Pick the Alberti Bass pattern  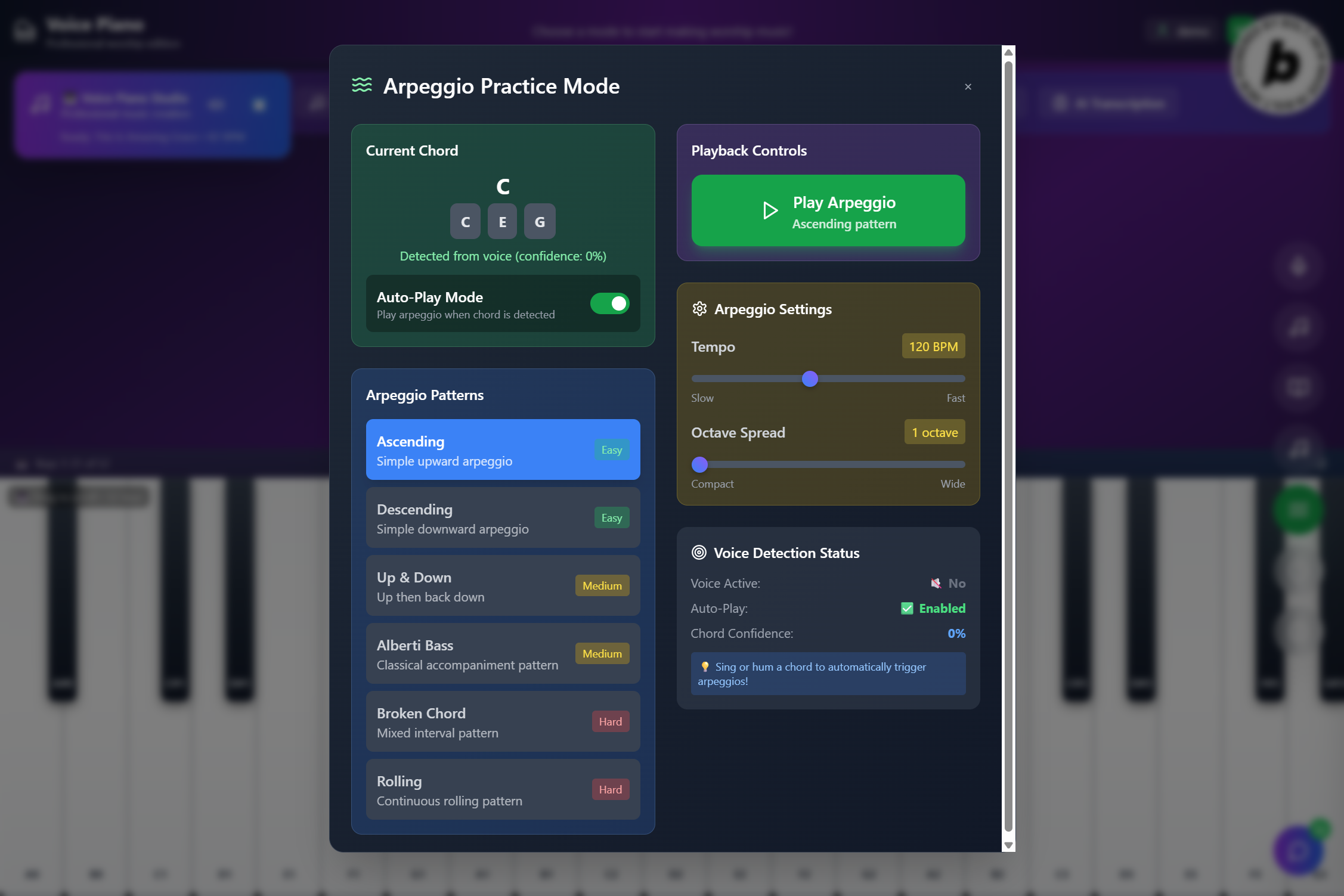point(503,654)
